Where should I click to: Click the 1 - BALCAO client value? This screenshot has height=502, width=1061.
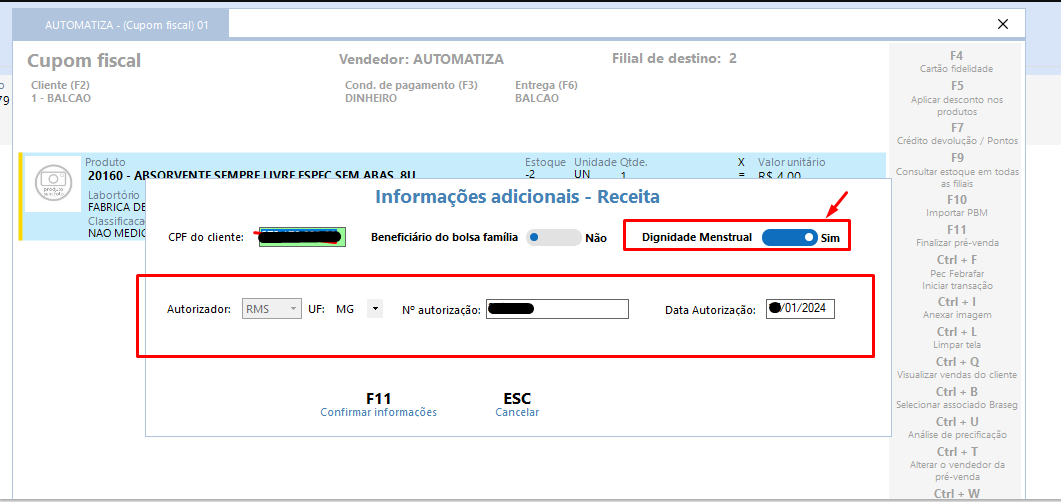pyautogui.click(x=61, y=98)
